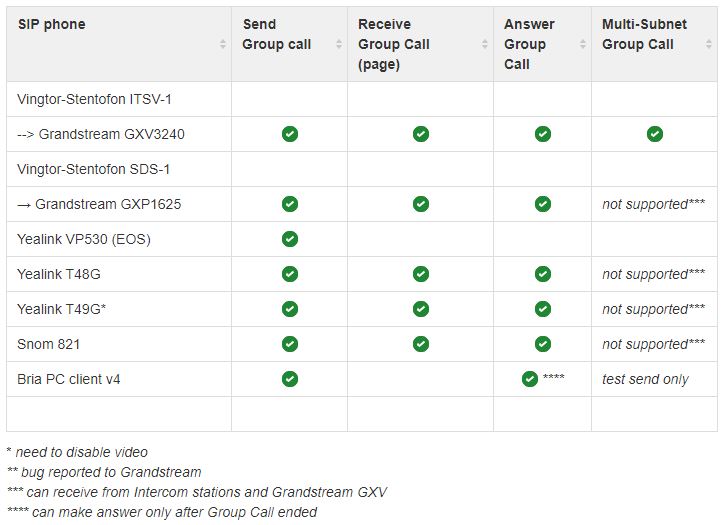Click Send Group call checkmark for Grandstream GXV3240

[x=290, y=134]
